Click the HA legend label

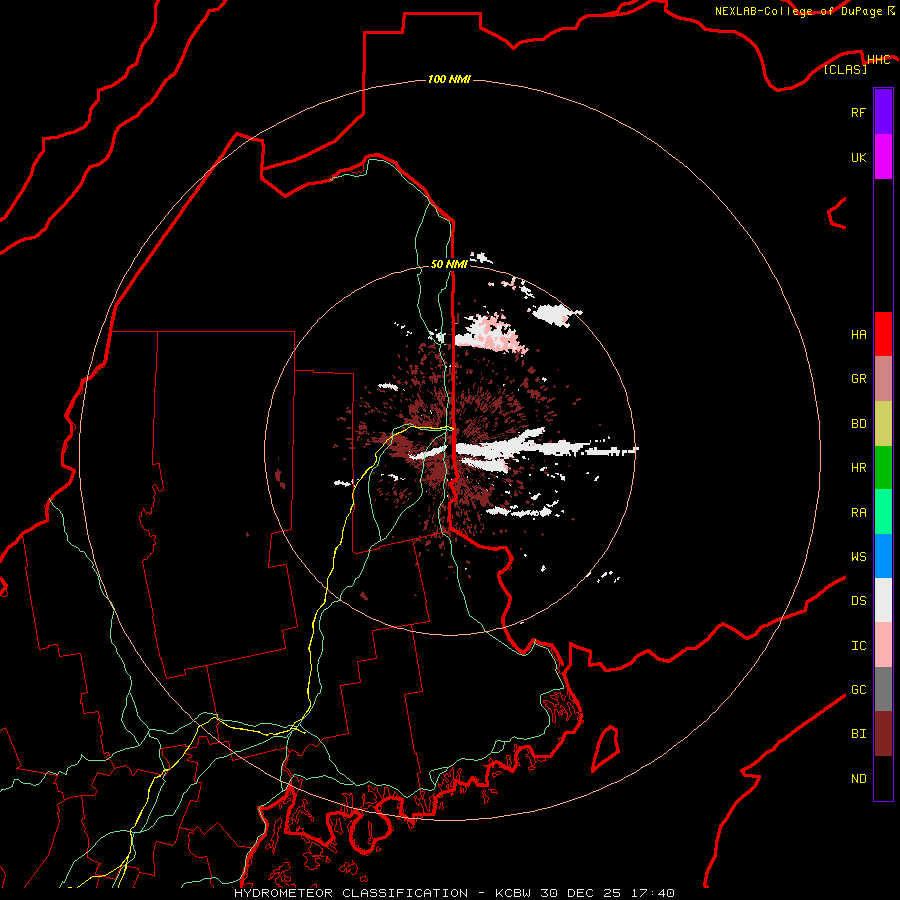[x=858, y=334]
